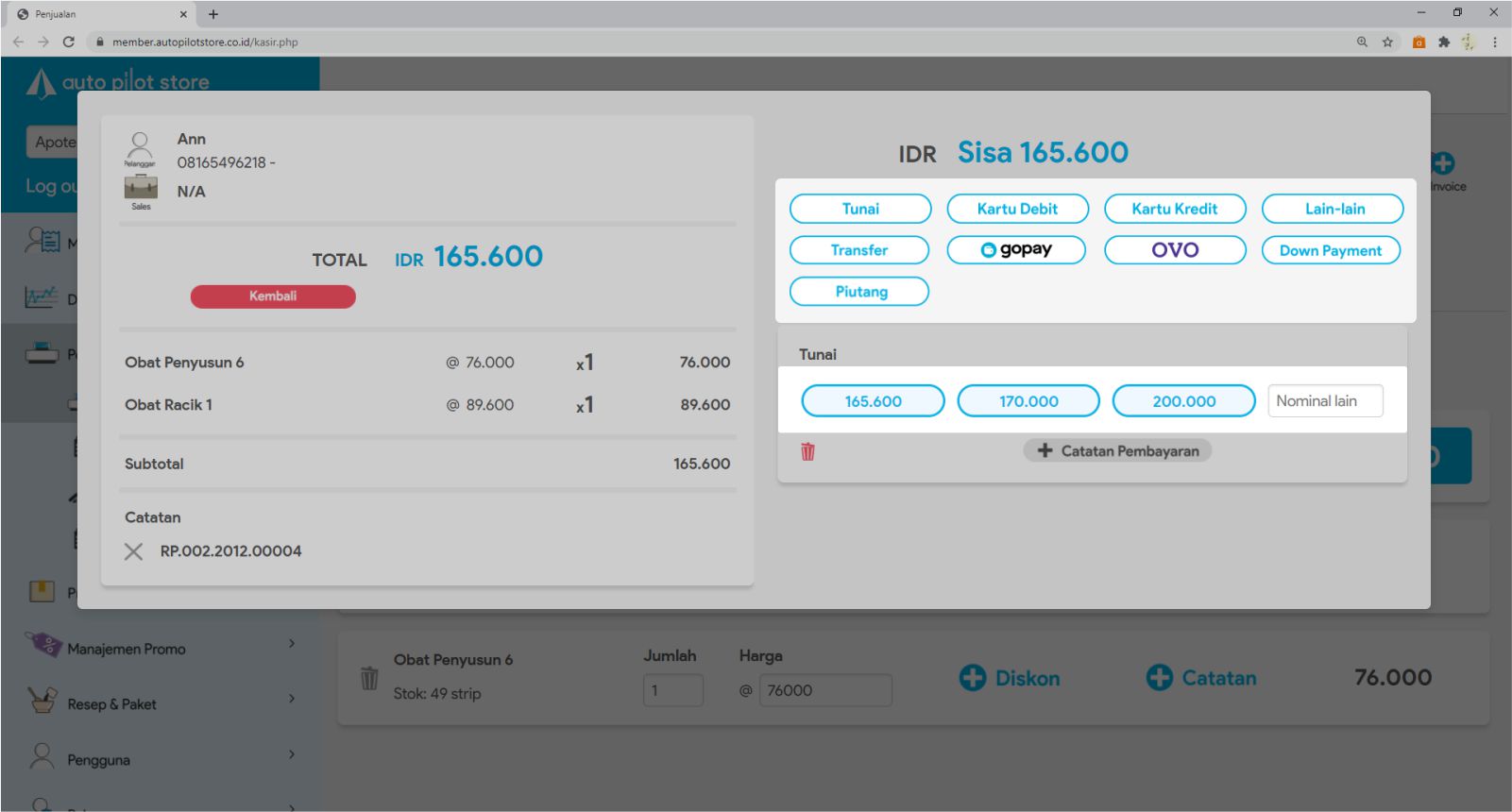The image size is (1512, 812).
Task: Choose GoPay as the payment method
Action: click(x=1016, y=250)
